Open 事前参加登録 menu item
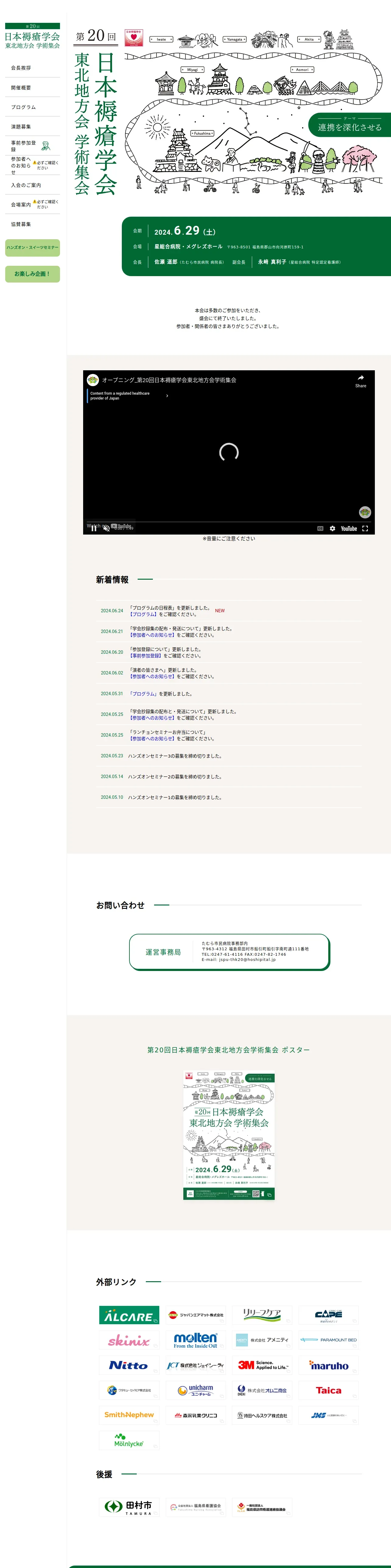The image size is (391, 1568). 33,146
